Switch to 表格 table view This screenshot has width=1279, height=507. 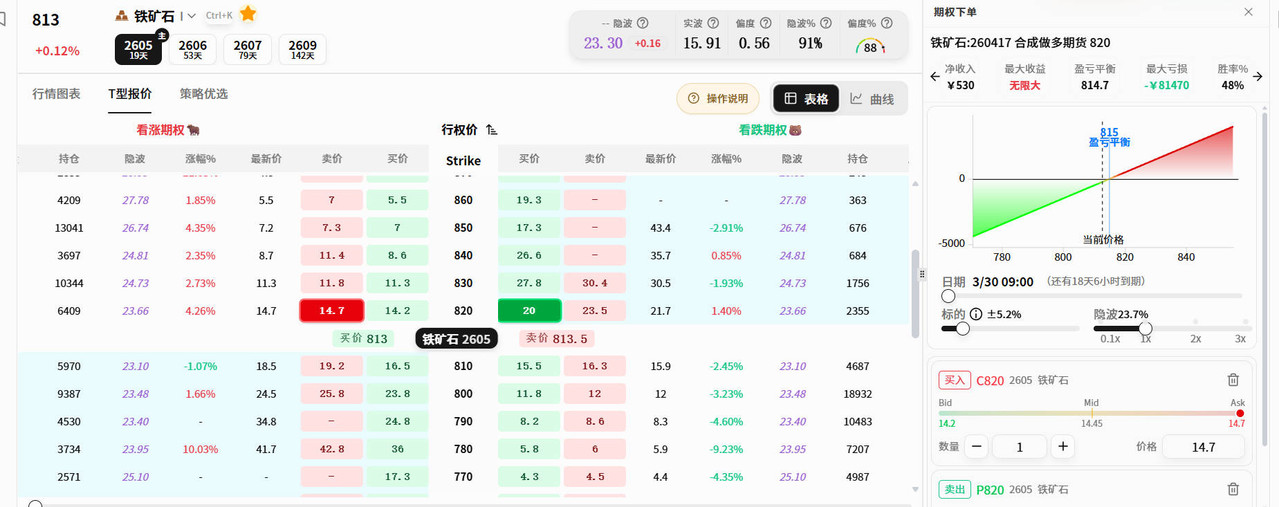[806, 98]
